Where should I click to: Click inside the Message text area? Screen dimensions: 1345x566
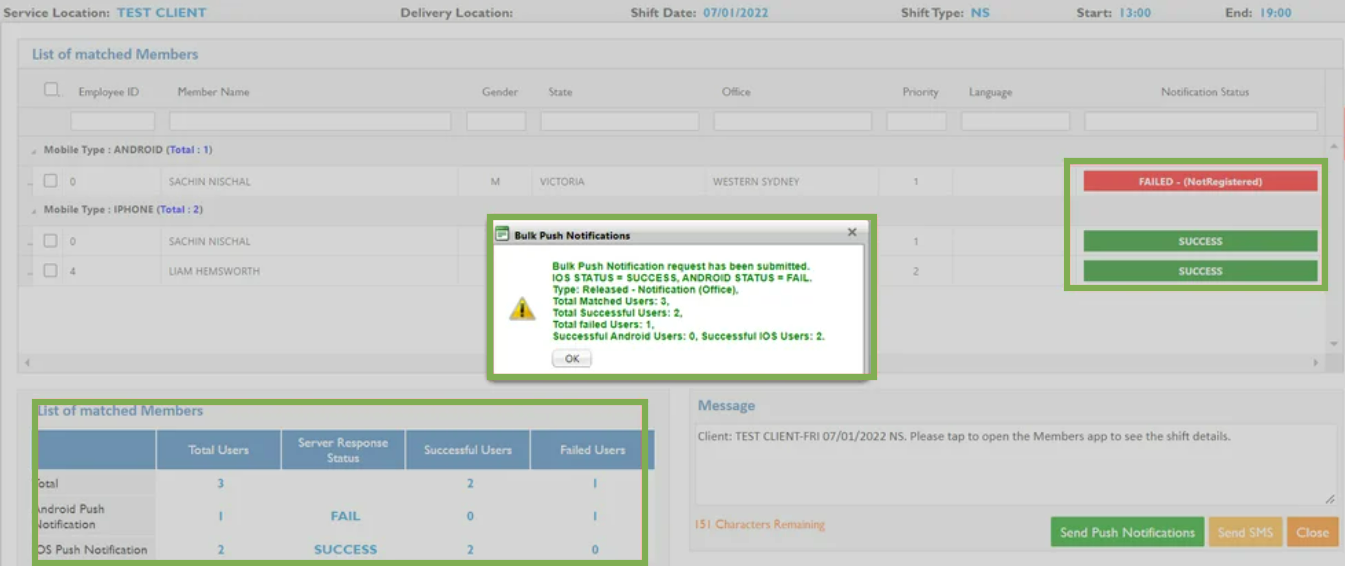[1014, 464]
